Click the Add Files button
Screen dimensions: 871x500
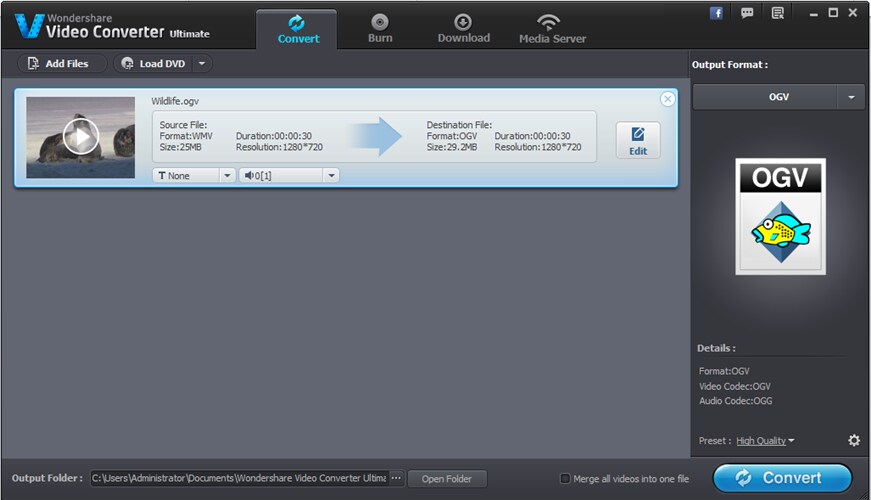tap(62, 63)
